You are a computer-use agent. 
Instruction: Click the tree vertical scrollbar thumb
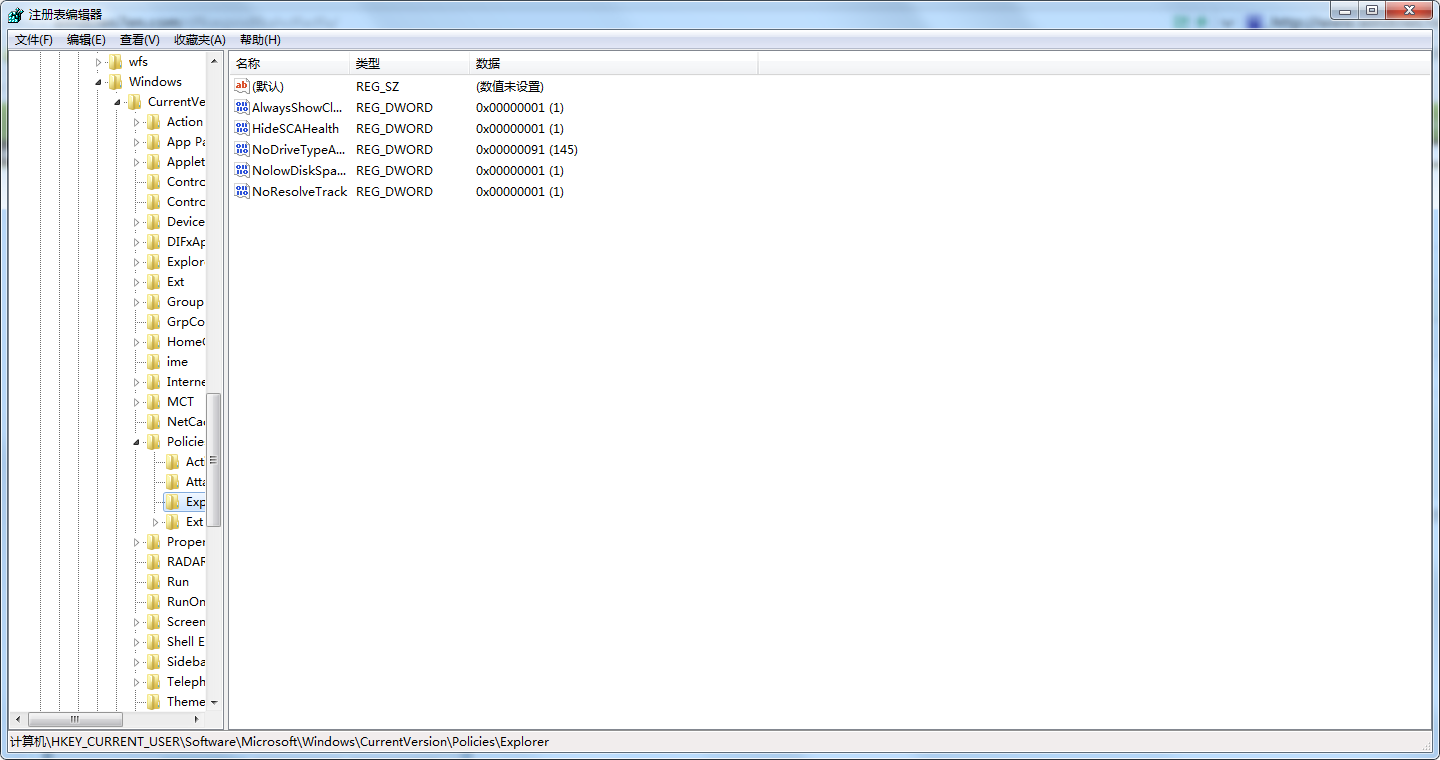(214, 460)
